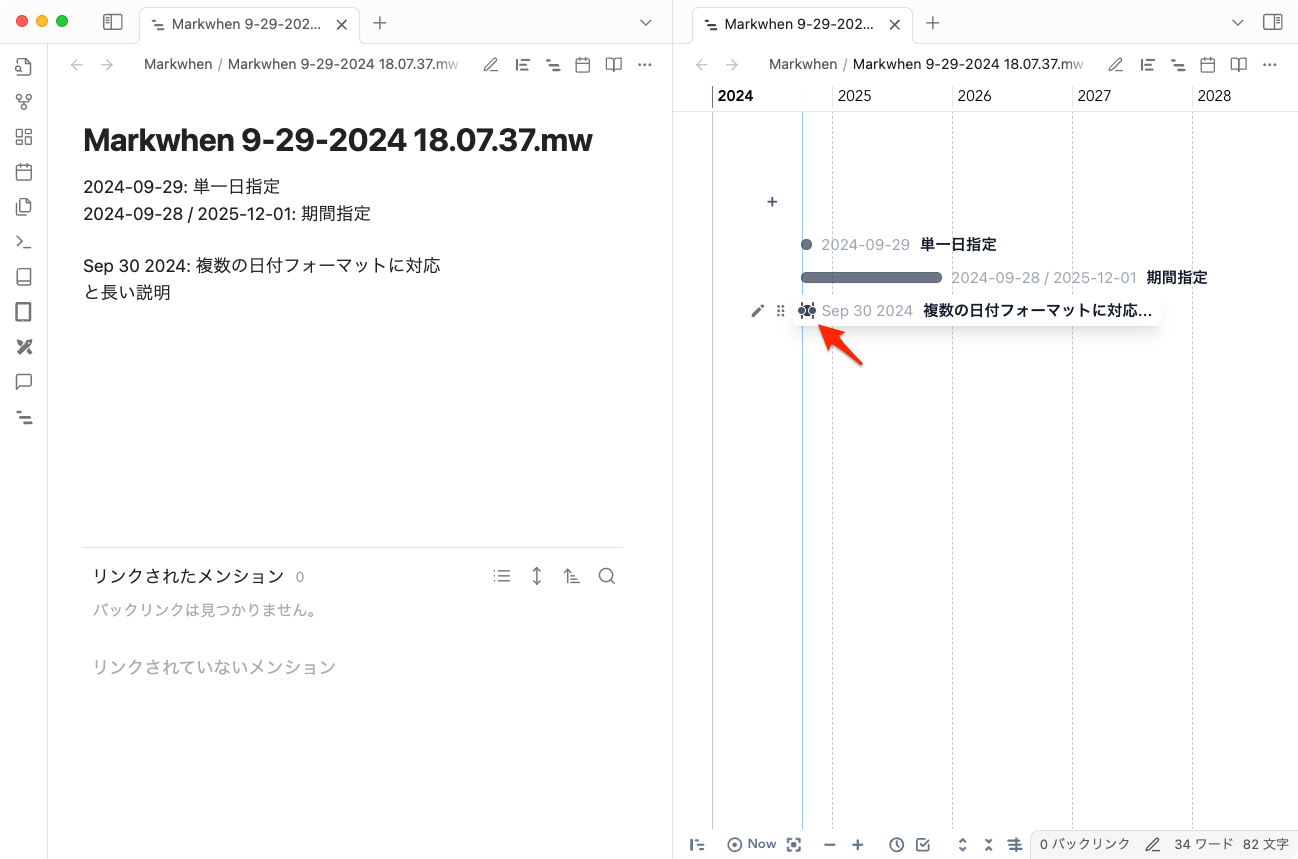This screenshot has height=859, width=1298.
Task: Toggle the left sidebar panel icon
Action: pyautogui.click(x=113, y=22)
